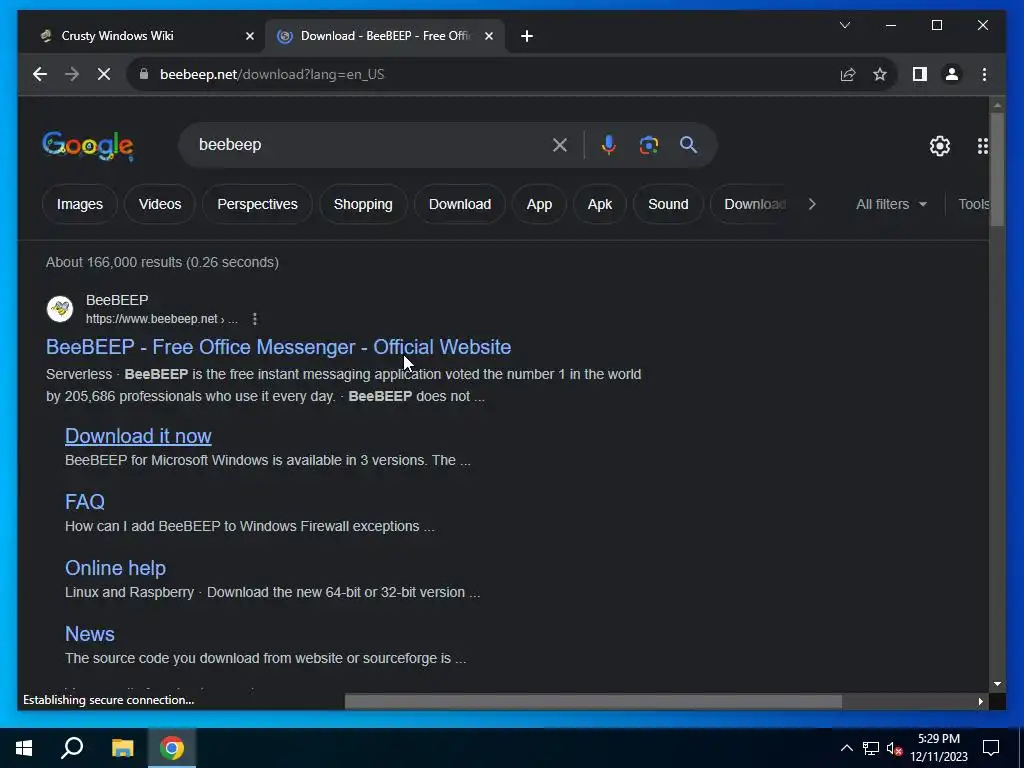Go back to the previous page
Screen dimensions: 1024x768
coord(40,74)
